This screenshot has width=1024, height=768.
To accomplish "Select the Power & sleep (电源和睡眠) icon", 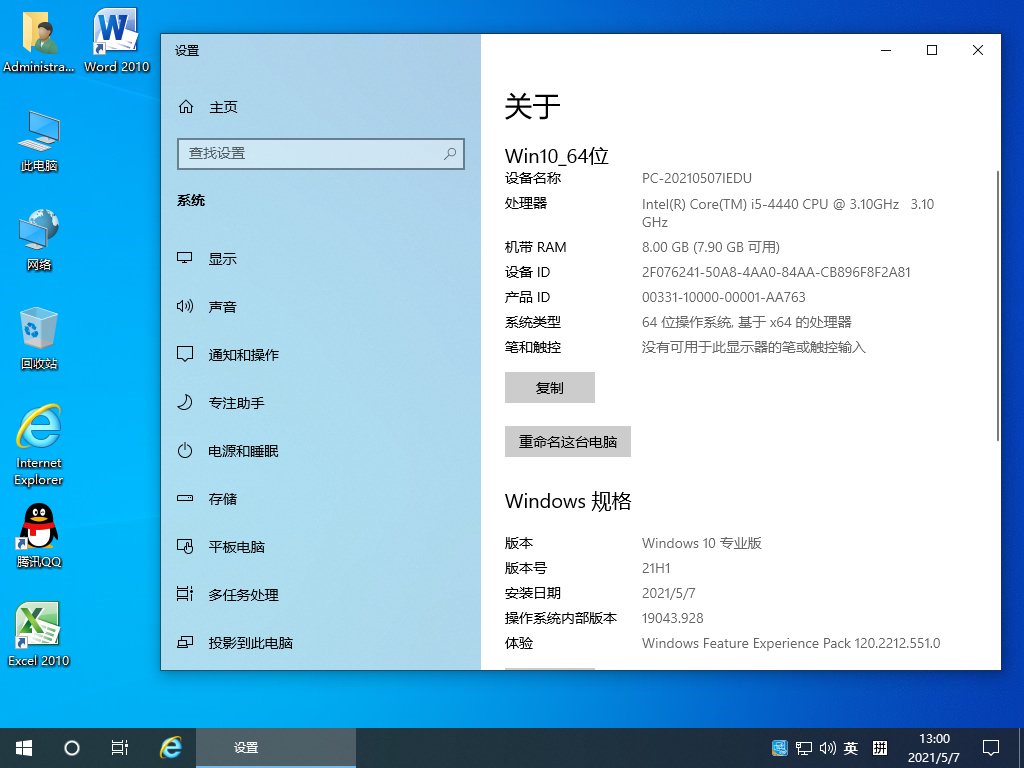I will point(185,450).
